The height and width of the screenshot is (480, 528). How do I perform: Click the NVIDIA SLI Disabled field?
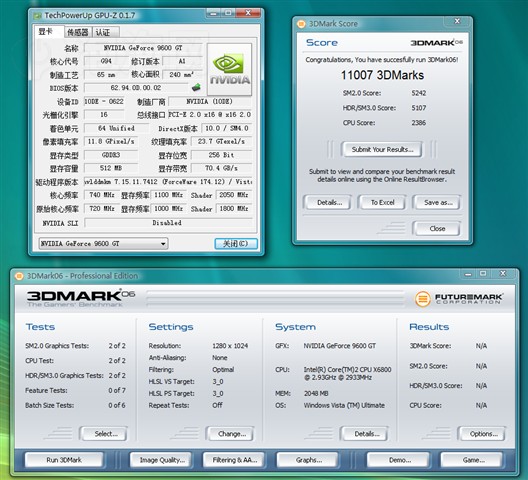[x=168, y=223]
